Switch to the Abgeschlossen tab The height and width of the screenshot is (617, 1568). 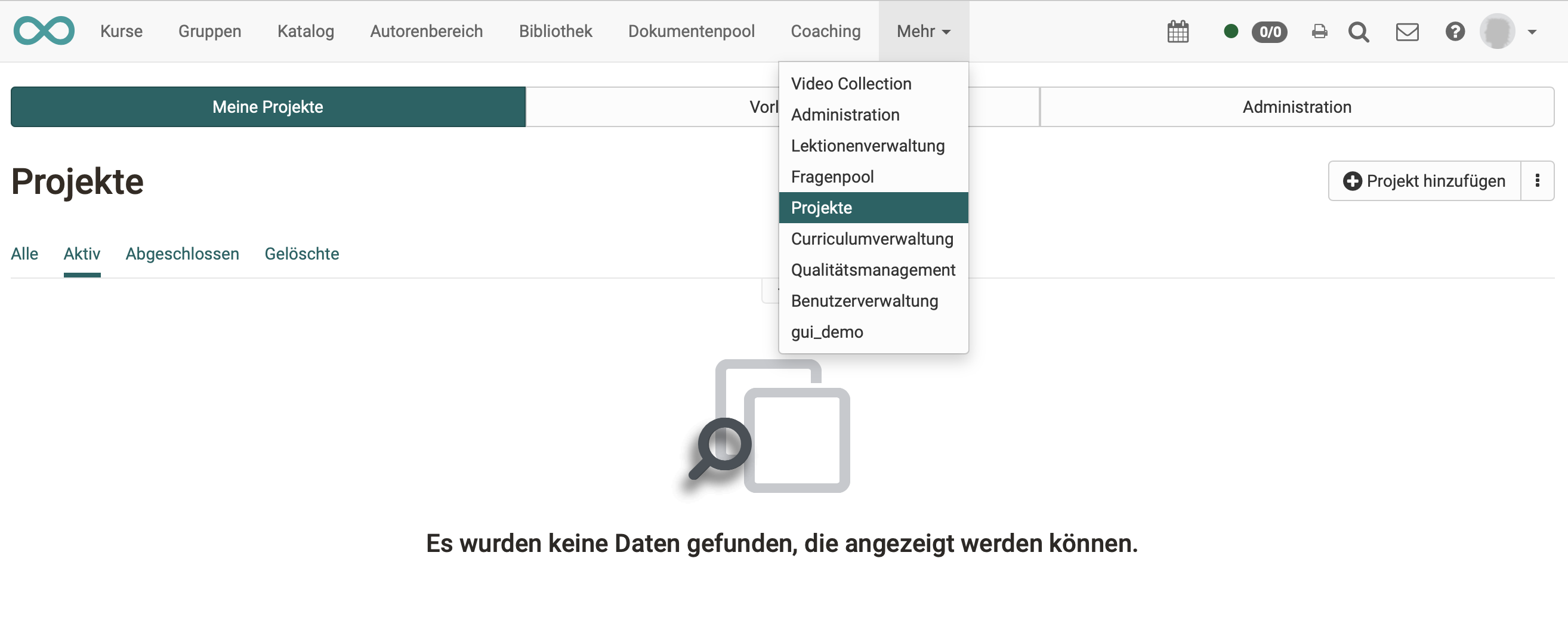tap(182, 254)
